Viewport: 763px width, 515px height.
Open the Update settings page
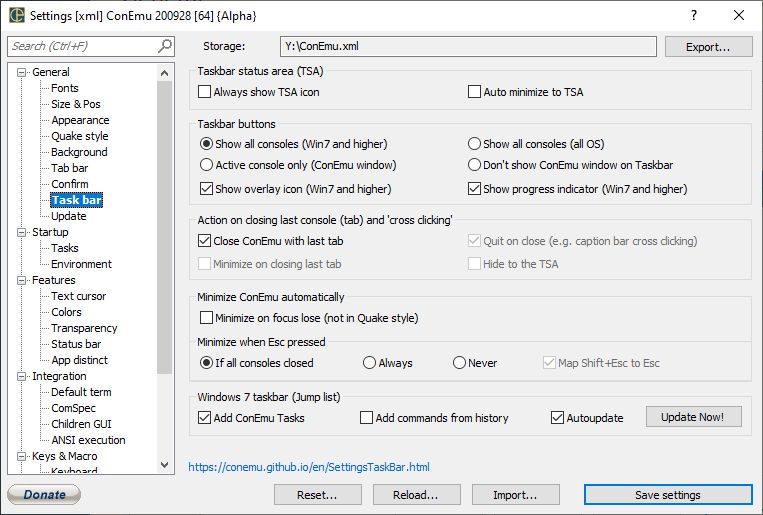[x=69, y=216]
